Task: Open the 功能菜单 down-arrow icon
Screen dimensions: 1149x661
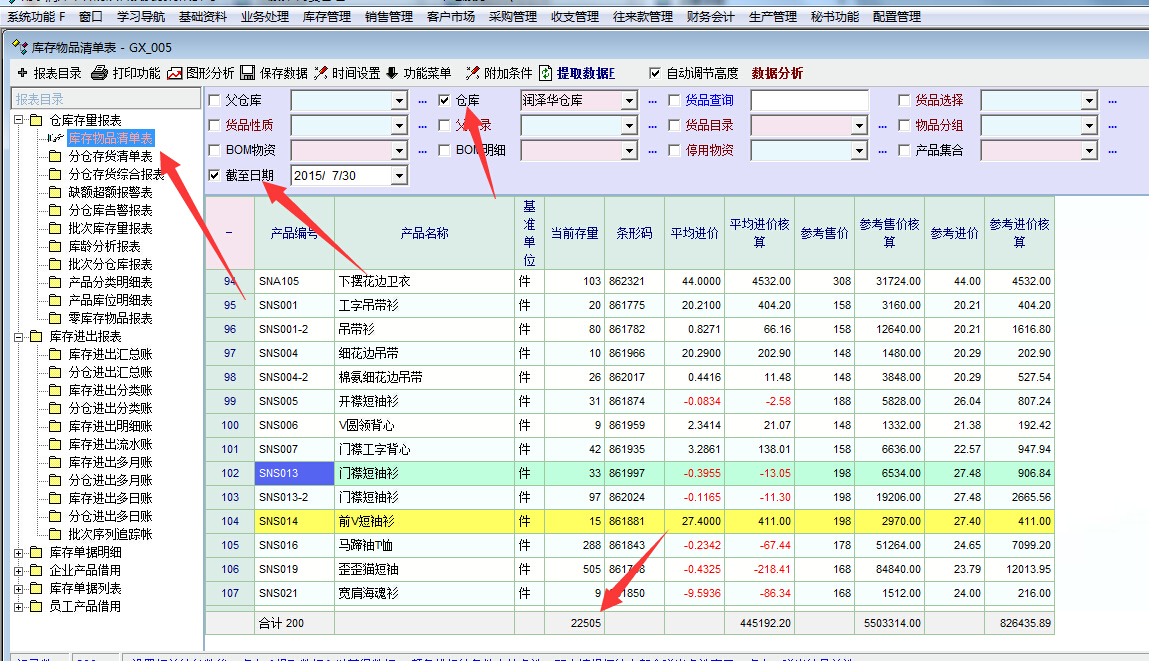Action: pos(392,73)
